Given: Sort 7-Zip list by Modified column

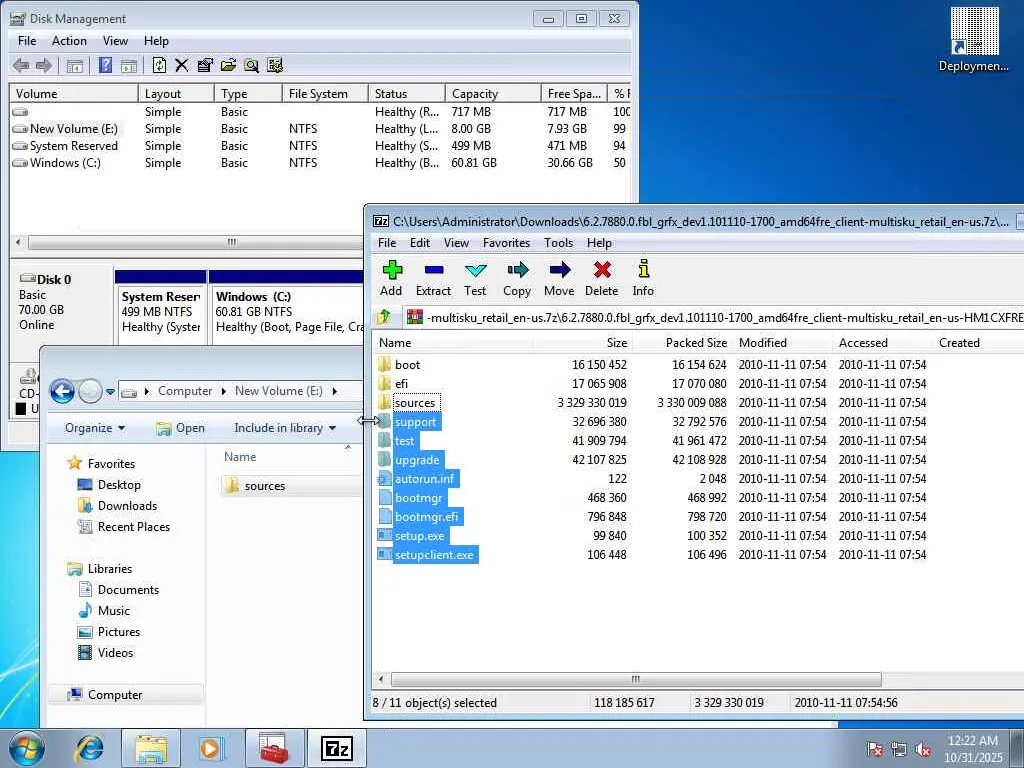Looking at the screenshot, I should (783, 343).
